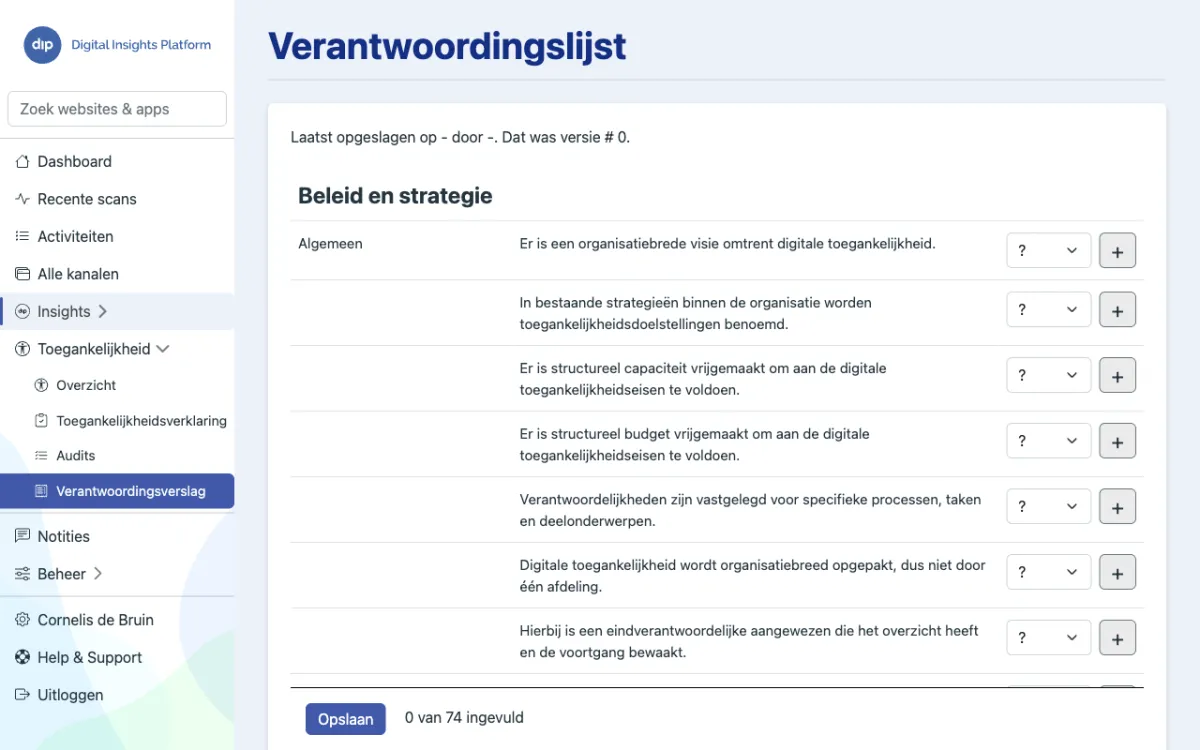Expand the Beheer menu chevron

click(x=98, y=574)
